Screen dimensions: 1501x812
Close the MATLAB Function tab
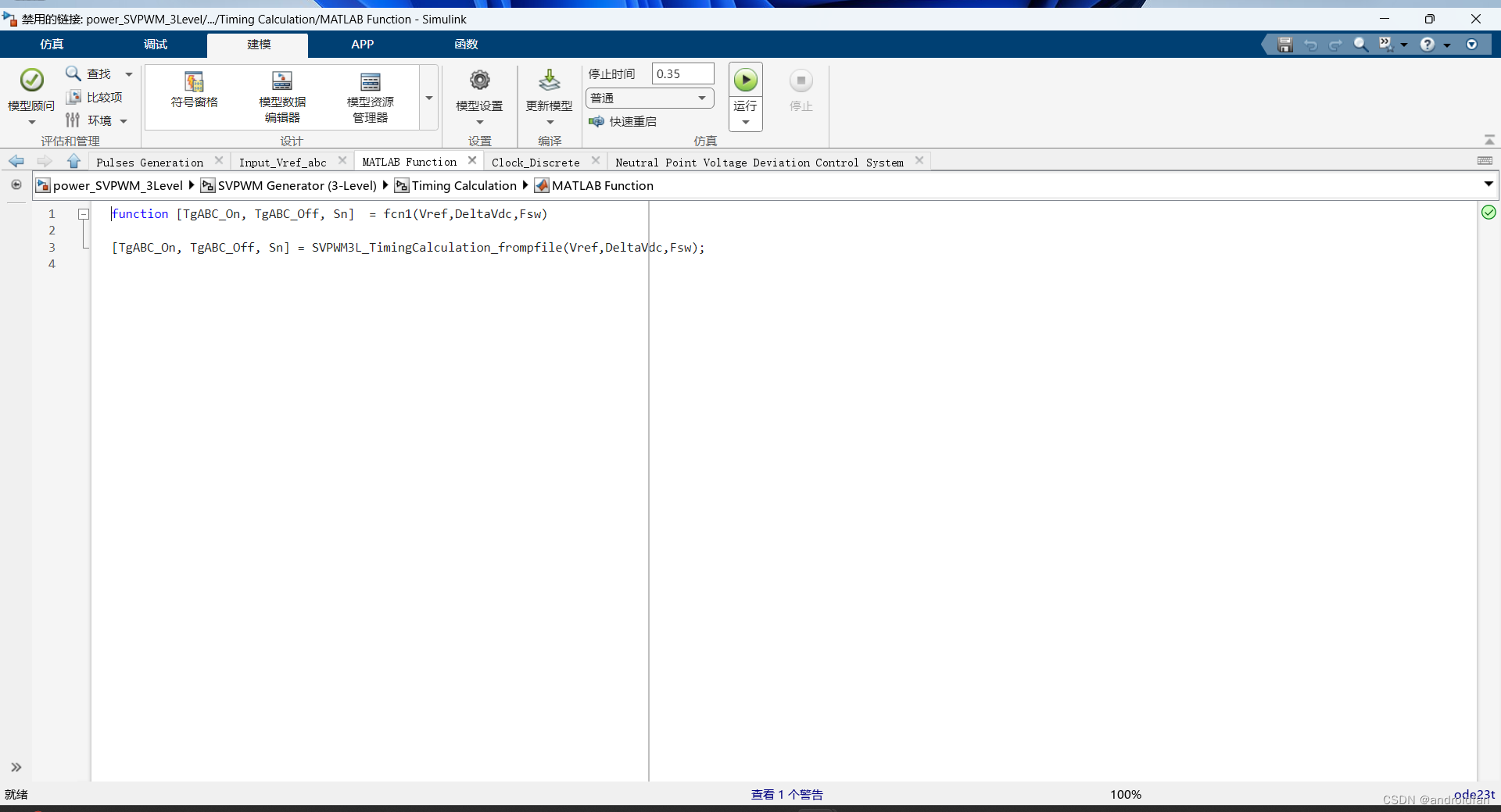(x=472, y=160)
